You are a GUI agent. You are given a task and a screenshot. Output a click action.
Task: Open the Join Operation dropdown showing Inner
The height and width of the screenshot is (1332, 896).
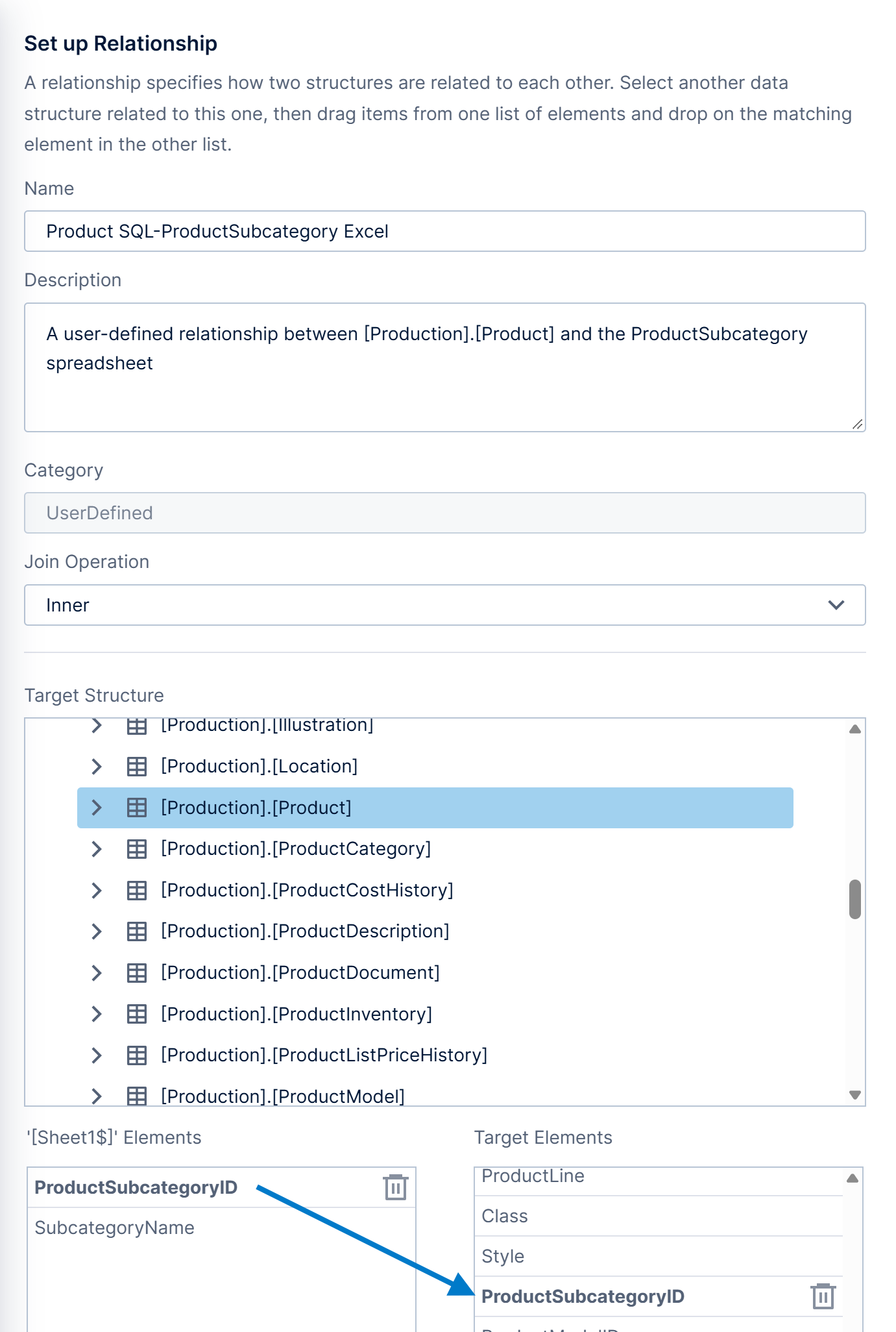[445, 605]
